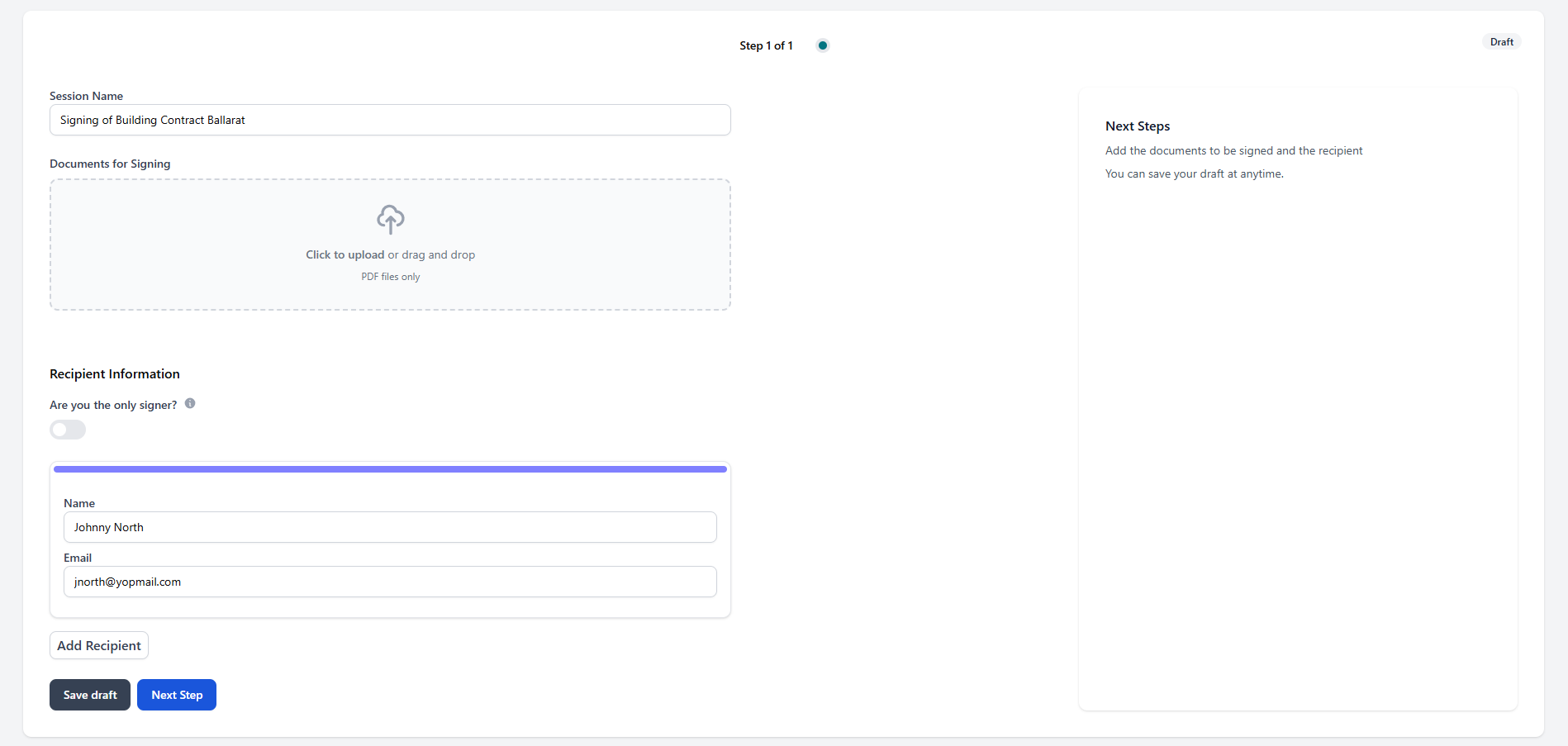This screenshot has height=746, width=1568.
Task: Click the Draft status badge
Action: pos(1501,41)
